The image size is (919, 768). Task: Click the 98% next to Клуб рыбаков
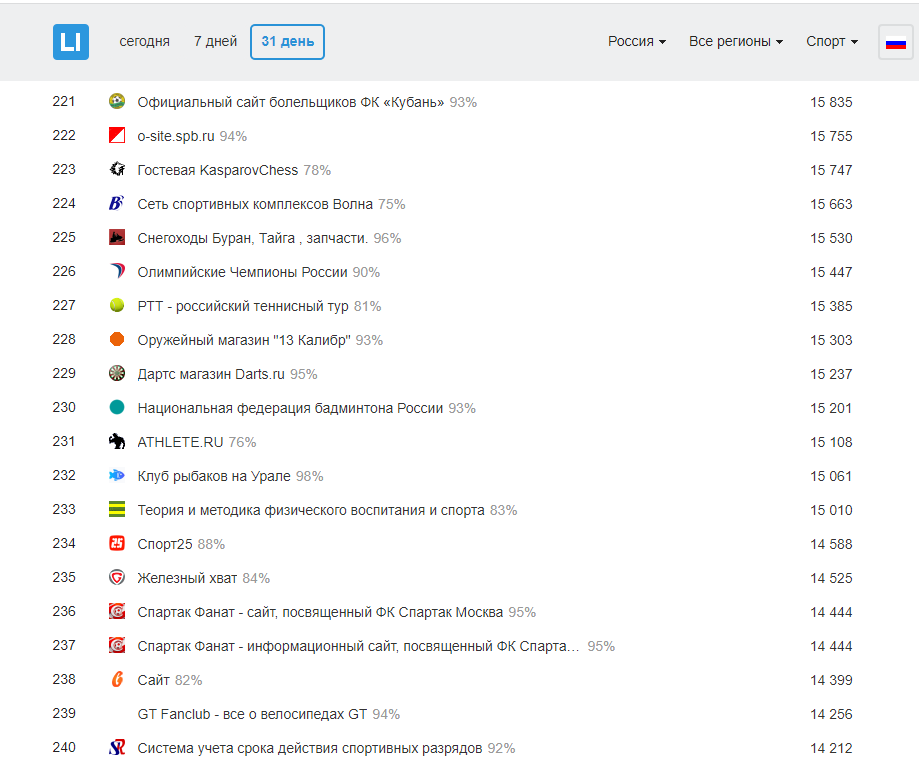pos(309,476)
